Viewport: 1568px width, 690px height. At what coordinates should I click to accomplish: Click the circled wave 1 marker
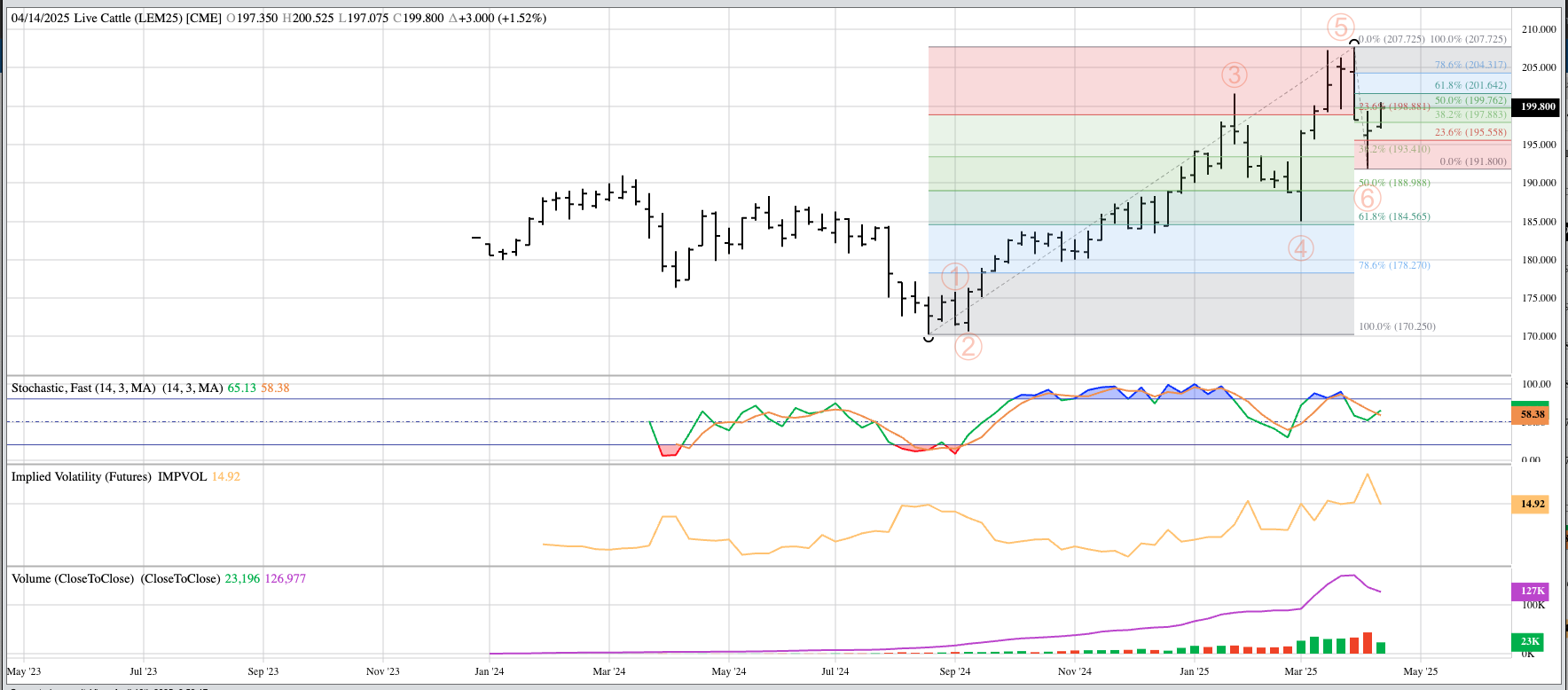(955, 277)
